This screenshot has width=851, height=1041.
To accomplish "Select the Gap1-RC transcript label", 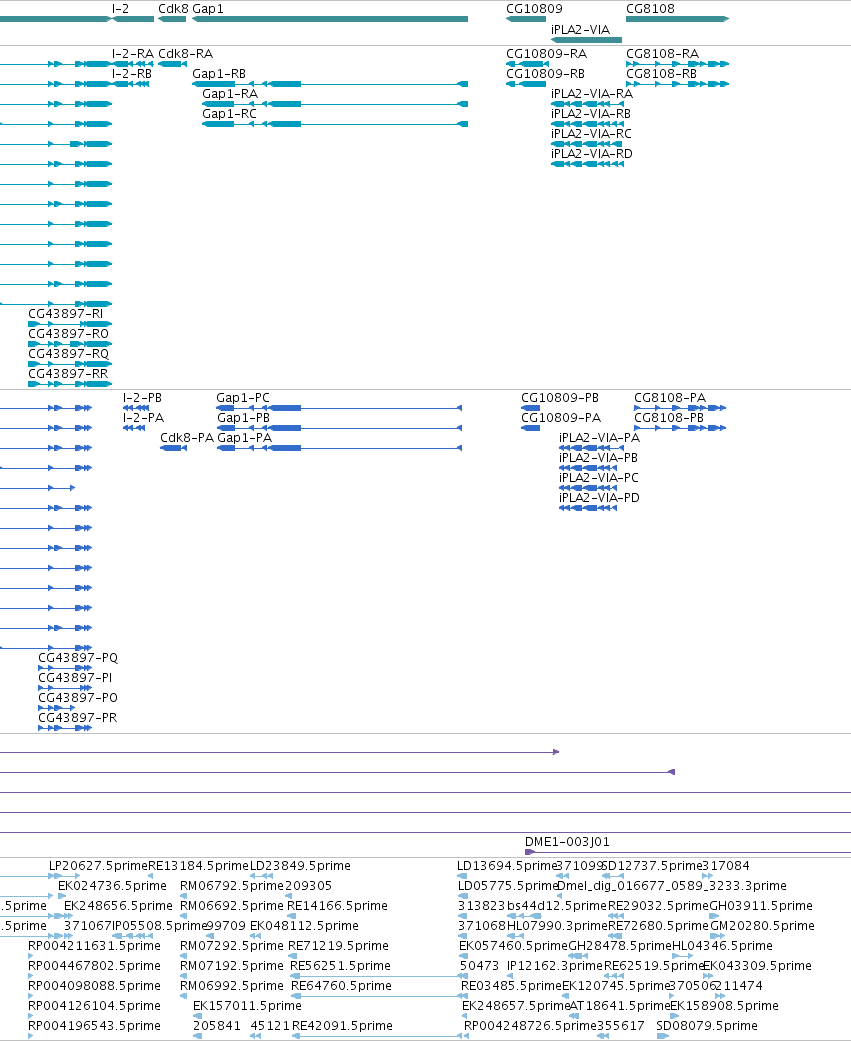I will (230, 114).
